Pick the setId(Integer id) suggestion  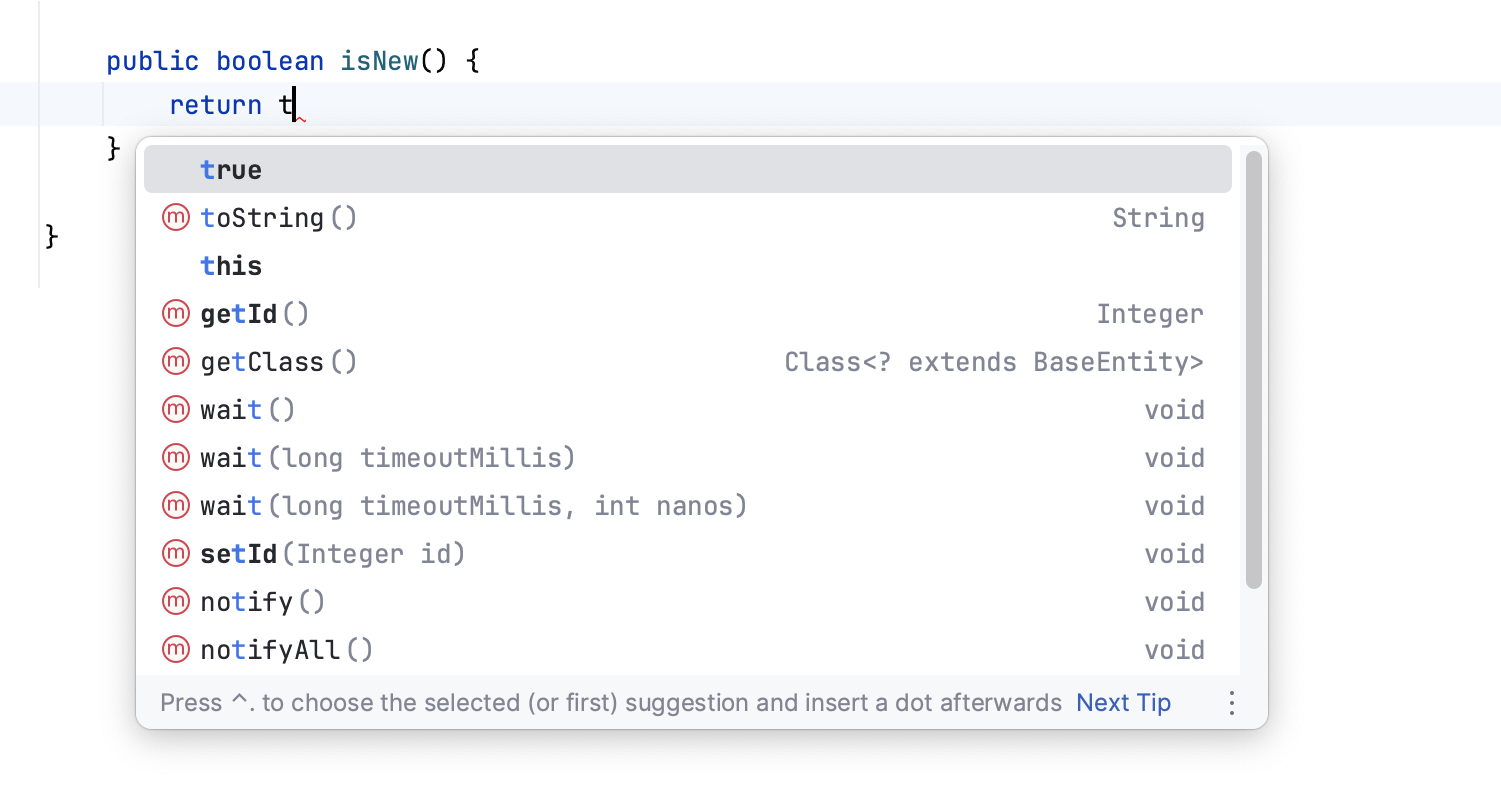(333, 553)
